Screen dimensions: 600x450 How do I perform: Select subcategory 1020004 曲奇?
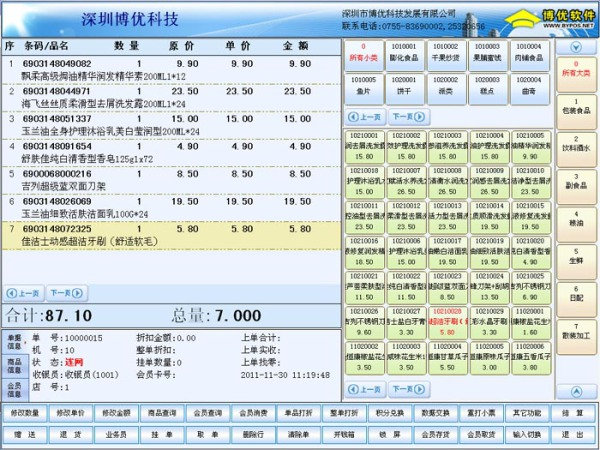pos(530,89)
